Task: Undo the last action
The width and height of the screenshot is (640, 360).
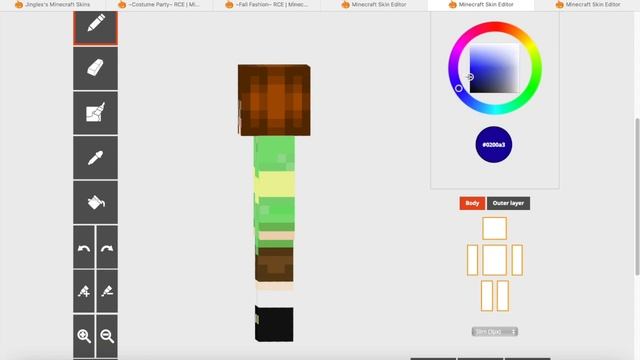Action: (84, 247)
